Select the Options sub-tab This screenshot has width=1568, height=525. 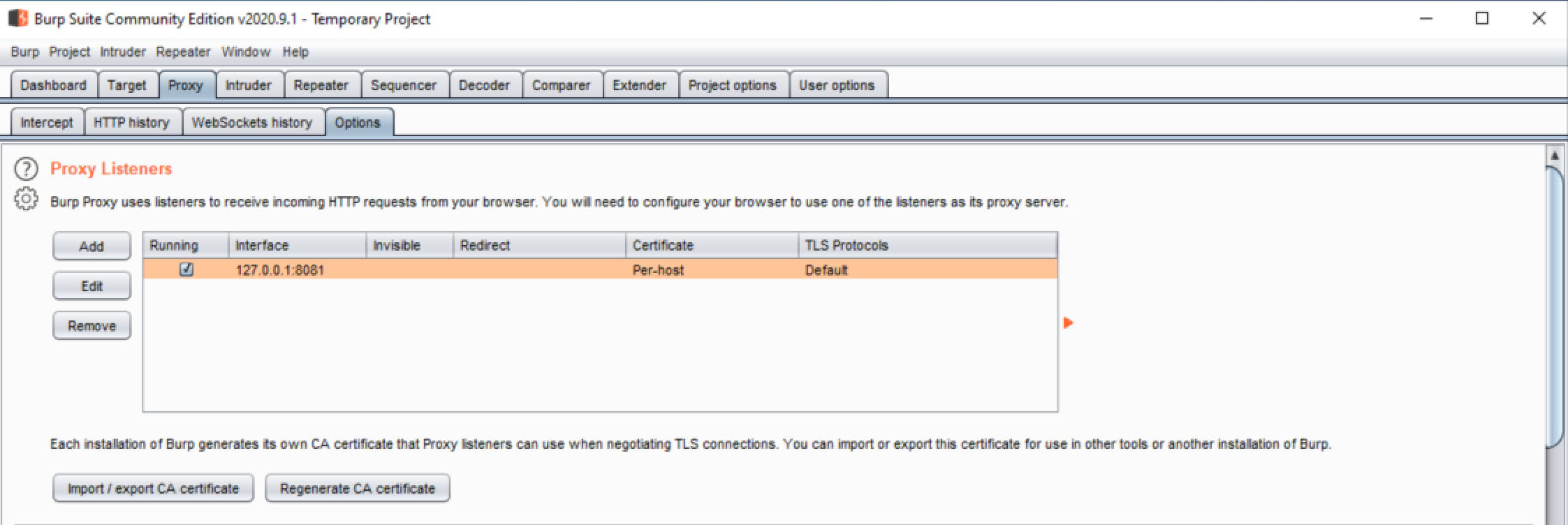coord(358,122)
